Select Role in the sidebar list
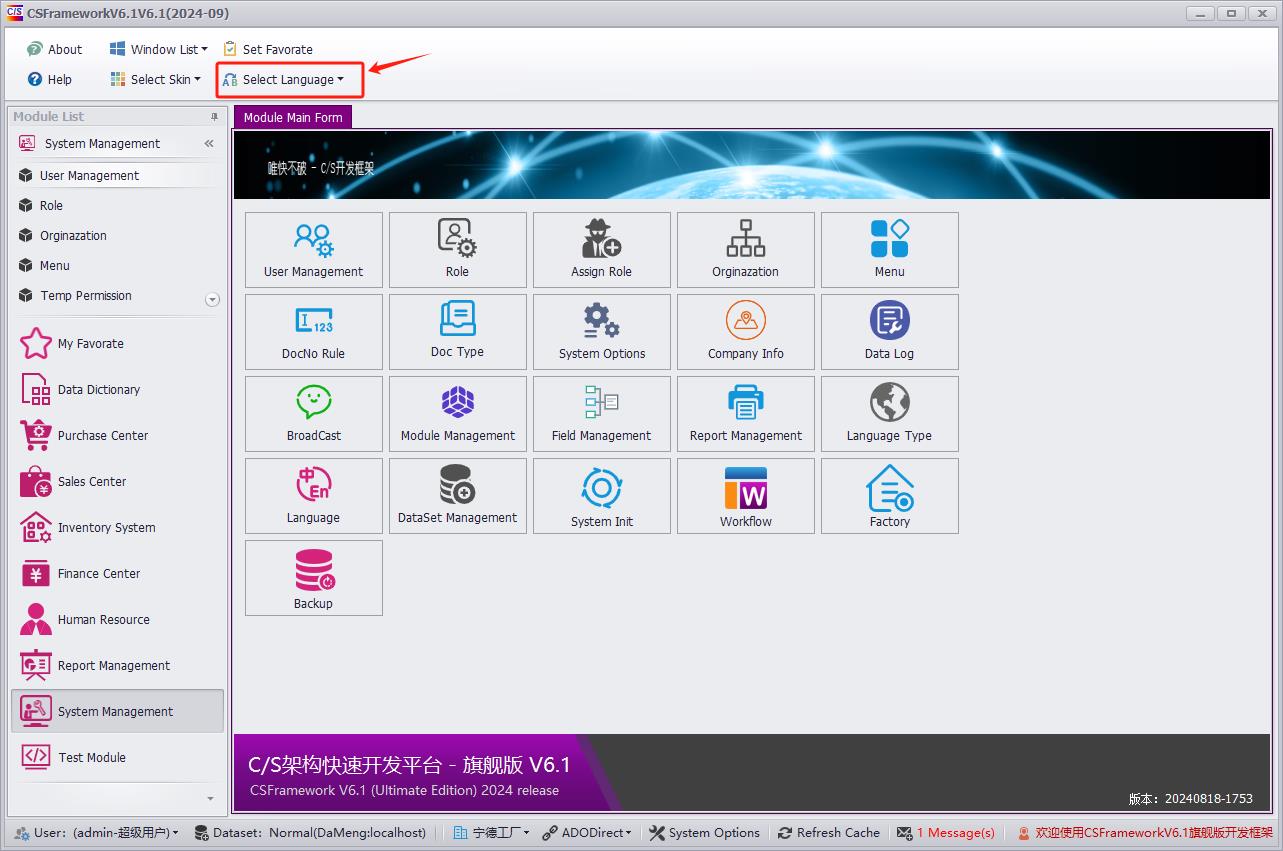Screen dimensions: 1283x851 [x=51, y=206]
